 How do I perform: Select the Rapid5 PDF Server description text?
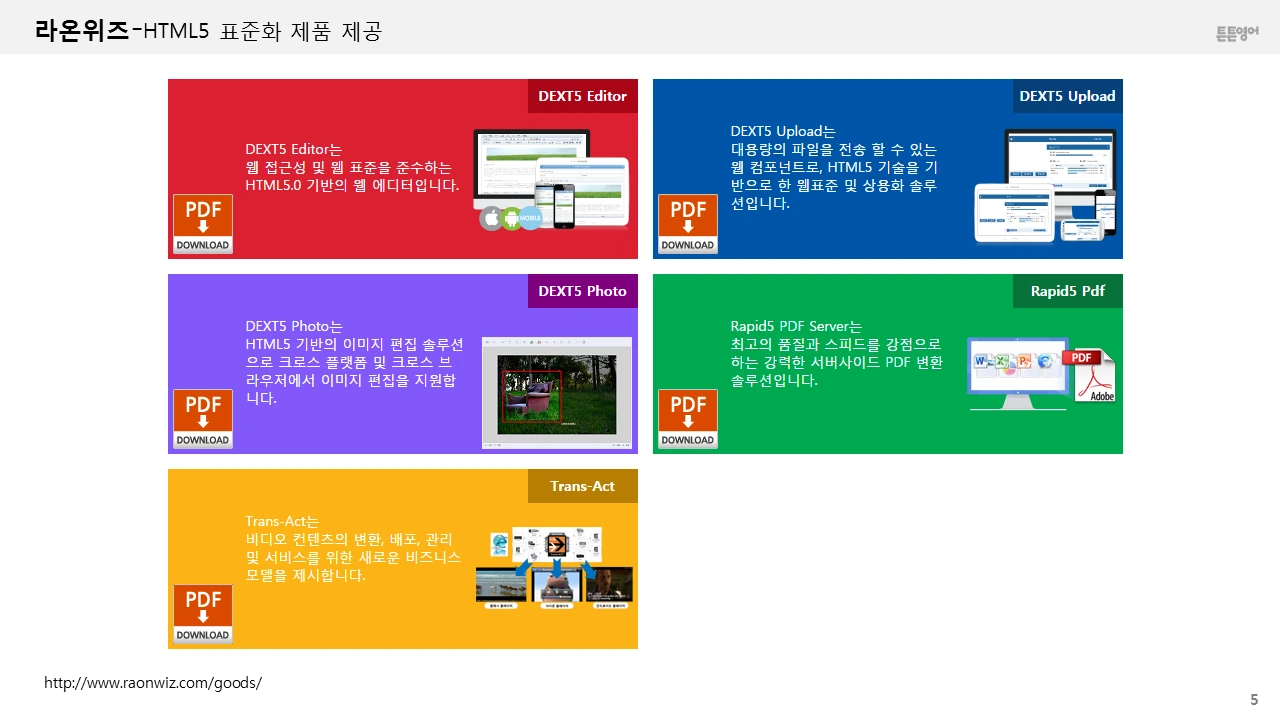[836, 353]
